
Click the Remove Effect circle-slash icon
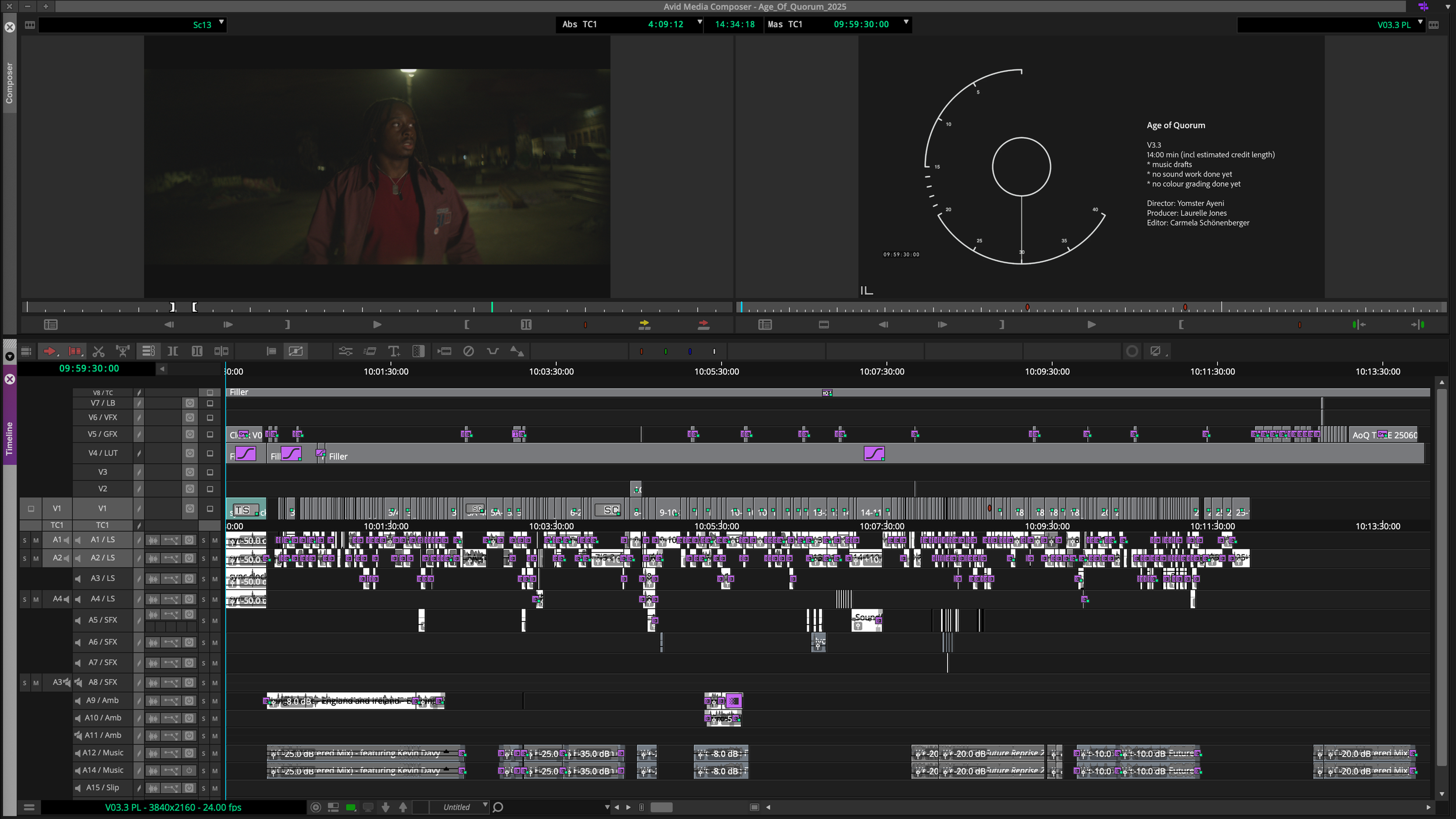tap(468, 351)
